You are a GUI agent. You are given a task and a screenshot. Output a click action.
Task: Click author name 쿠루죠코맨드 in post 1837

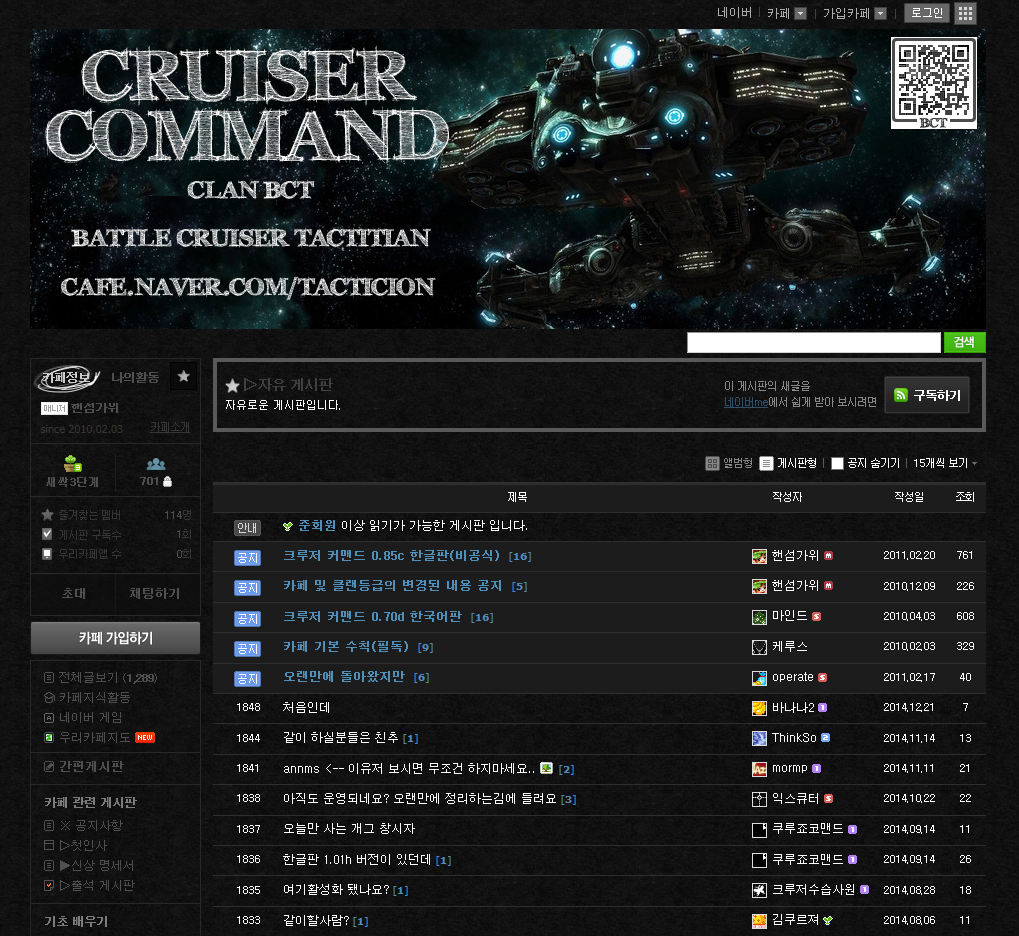[808, 829]
